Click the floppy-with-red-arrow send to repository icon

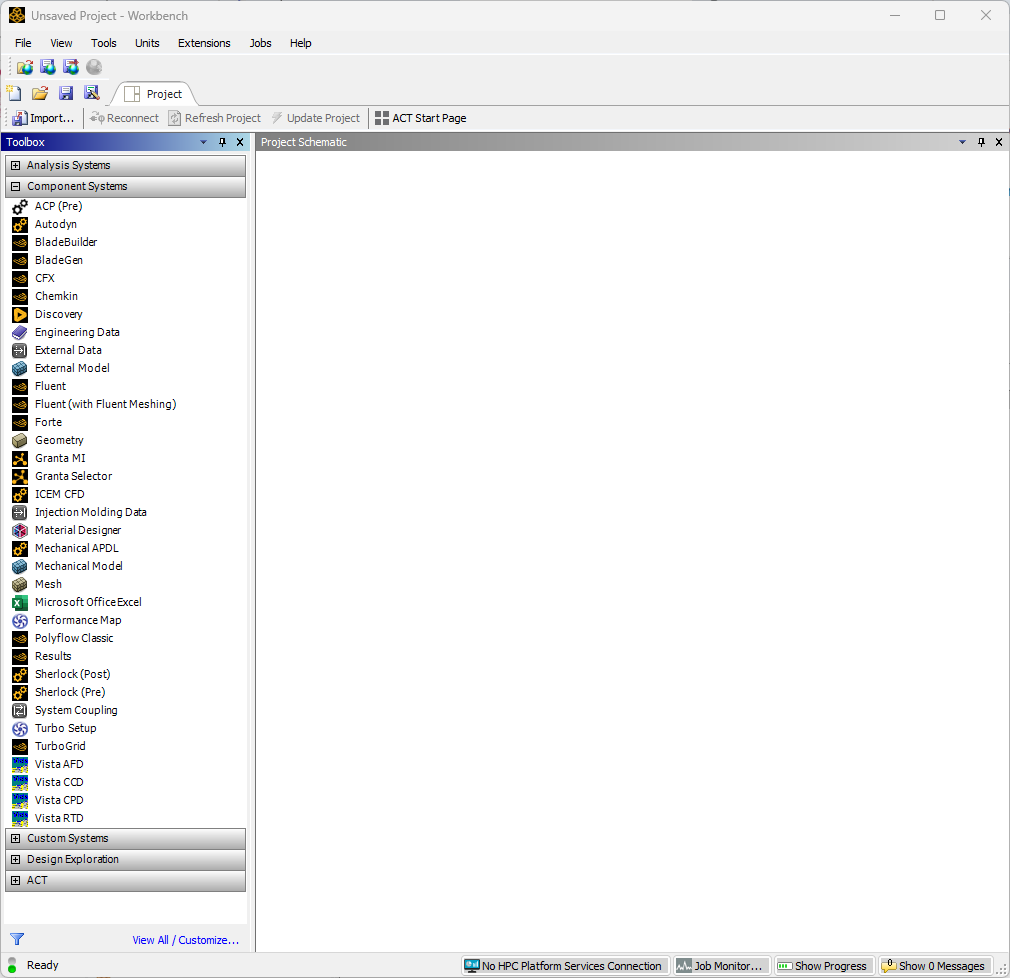(71, 67)
